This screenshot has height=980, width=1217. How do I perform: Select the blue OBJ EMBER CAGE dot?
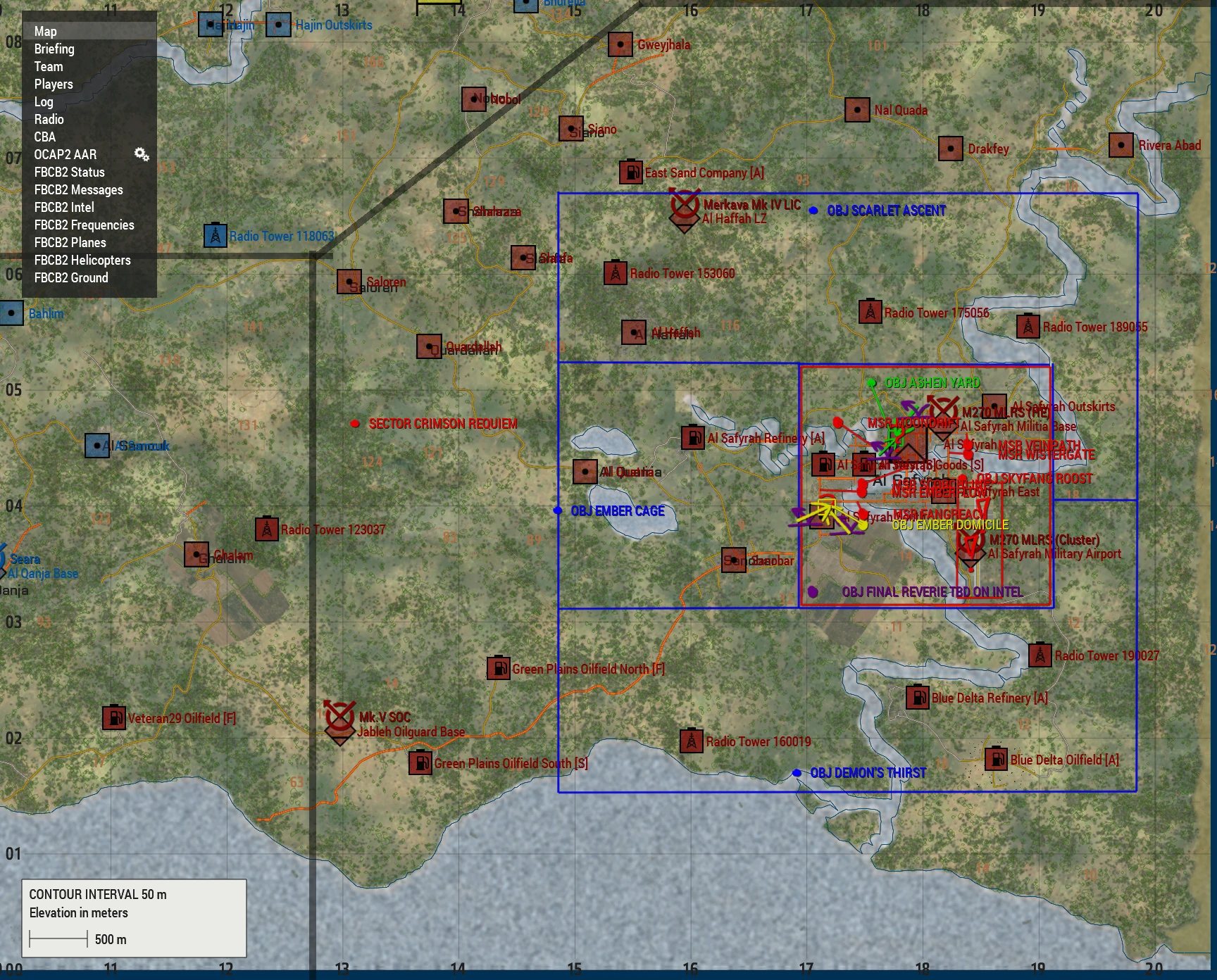click(x=558, y=510)
